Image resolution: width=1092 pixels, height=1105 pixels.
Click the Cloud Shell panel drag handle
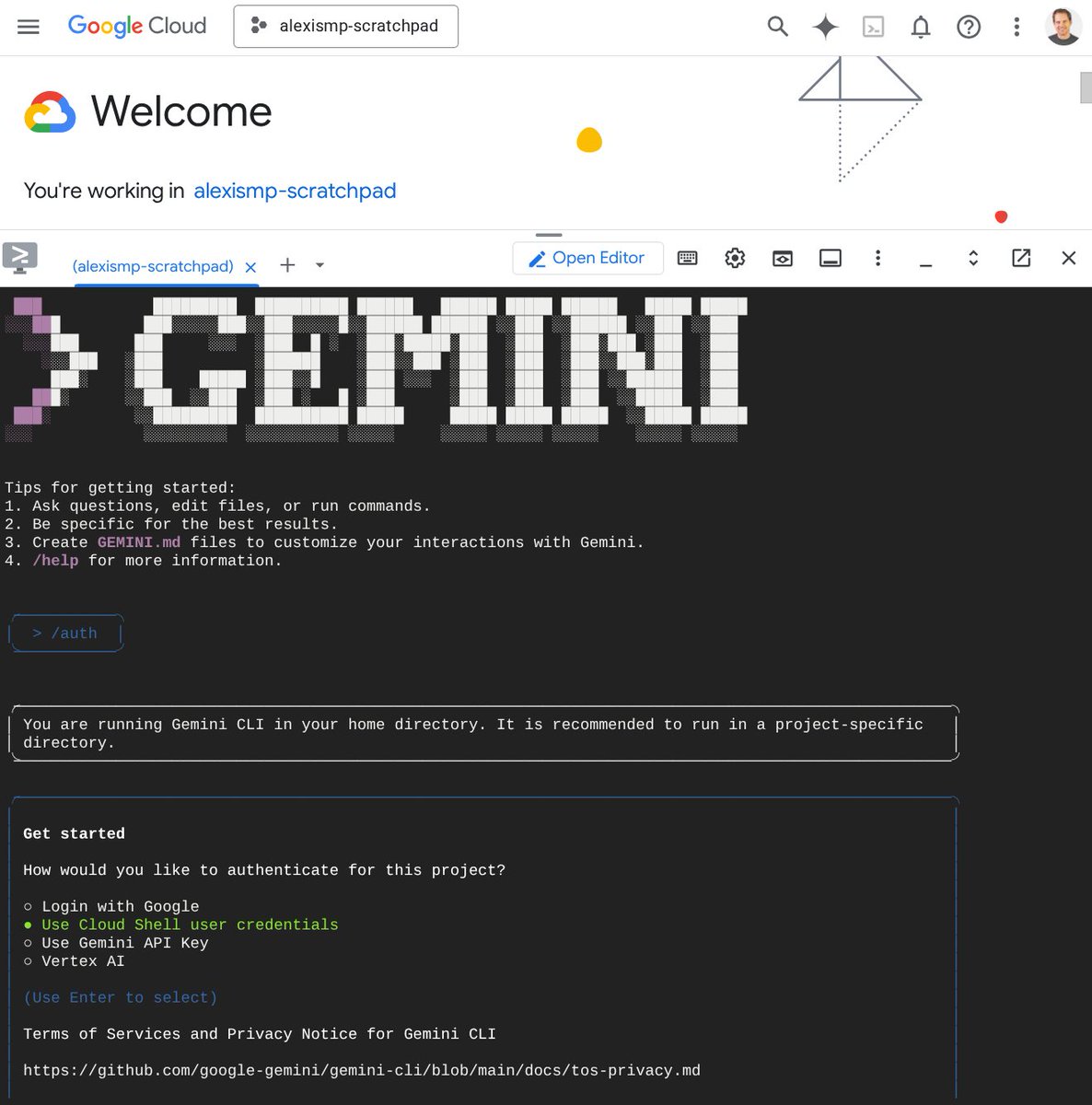click(549, 235)
